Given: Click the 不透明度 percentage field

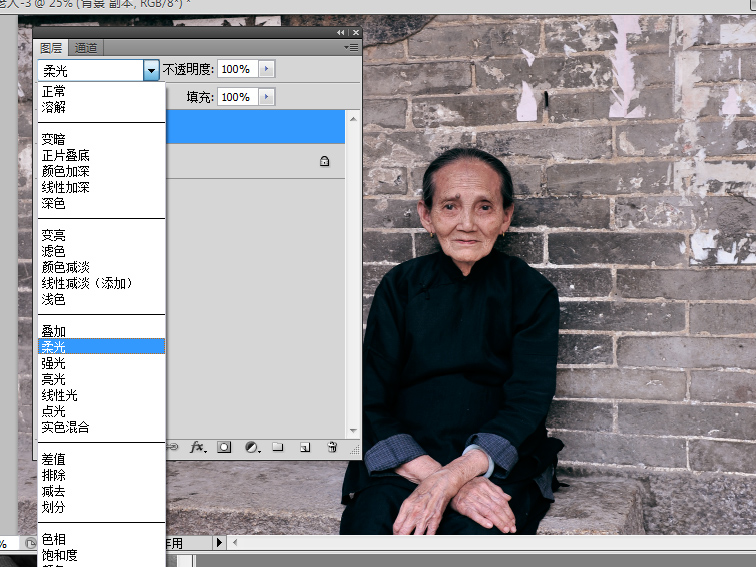Looking at the screenshot, I should (237, 69).
